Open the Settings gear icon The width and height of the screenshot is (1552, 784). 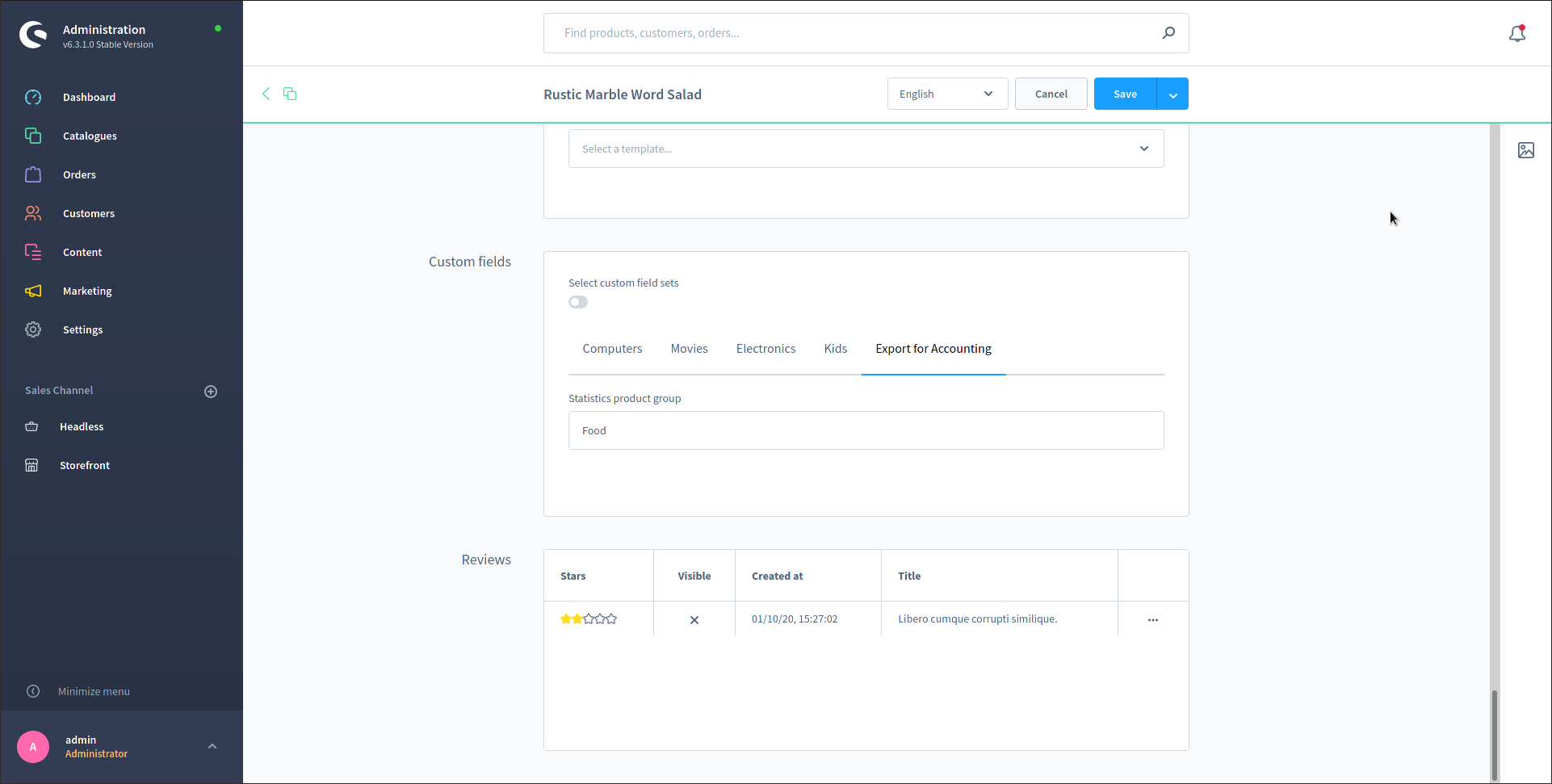click(33, 329)
